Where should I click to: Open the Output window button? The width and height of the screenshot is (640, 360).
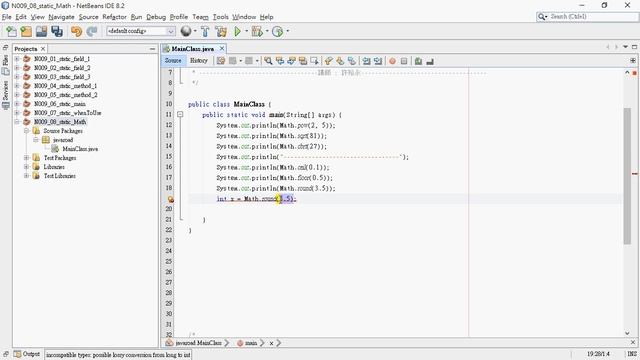pyautogui.click(x=27, y=354)
